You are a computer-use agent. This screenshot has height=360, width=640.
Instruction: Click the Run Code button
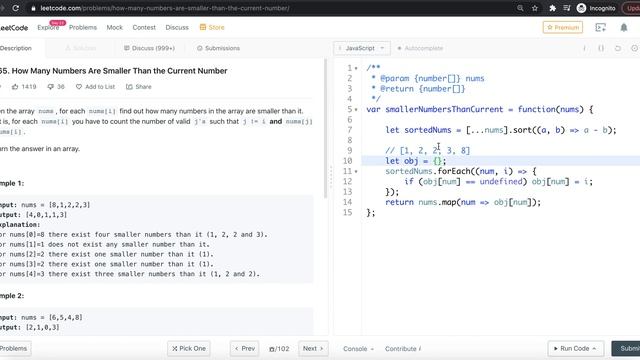click(576, 349)
